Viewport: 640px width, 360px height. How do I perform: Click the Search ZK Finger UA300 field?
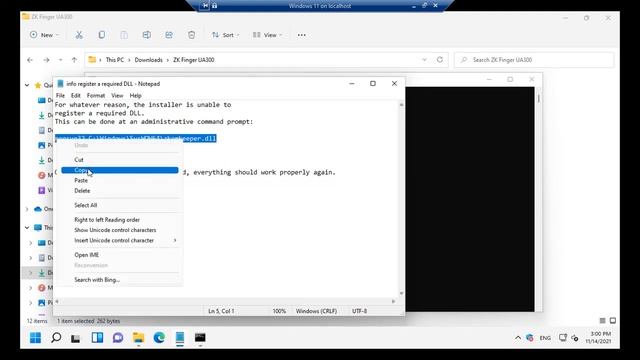click(x=534, y=60)
